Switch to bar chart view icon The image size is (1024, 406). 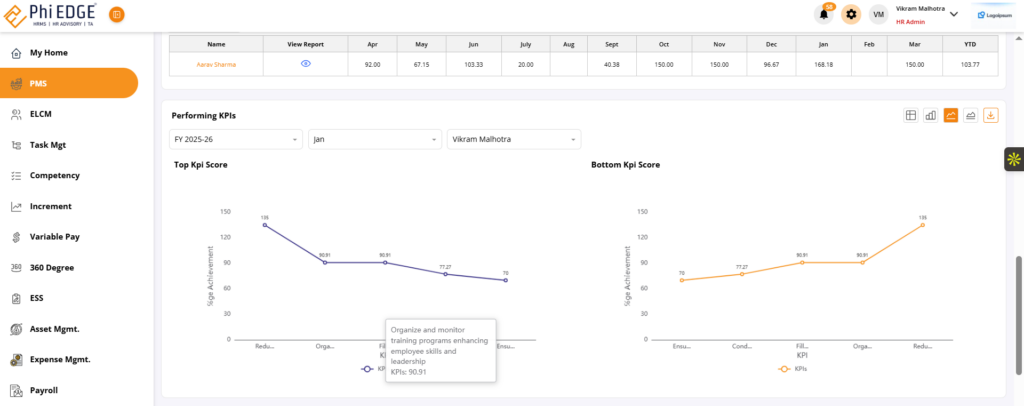pyautogui.click(x=931, y=115)
